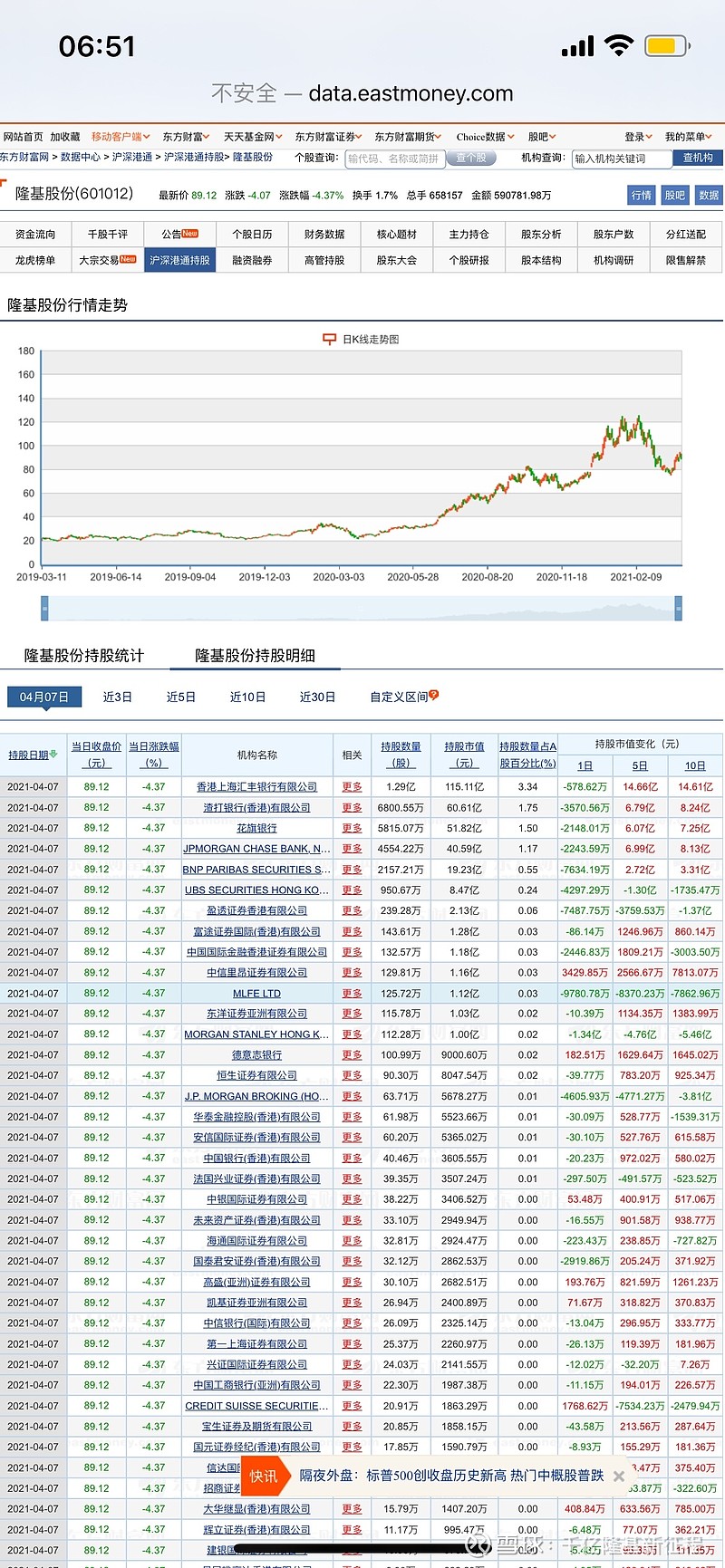Open 移动客户端 dropdown menu

coord(122,137)
